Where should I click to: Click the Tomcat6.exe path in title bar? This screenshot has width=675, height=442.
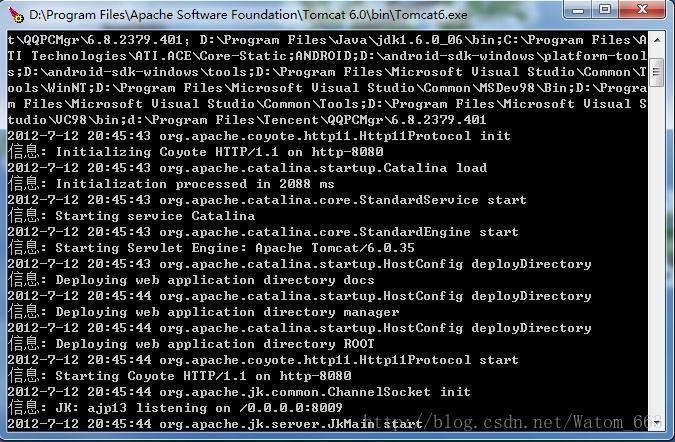[x=248, y=15]
